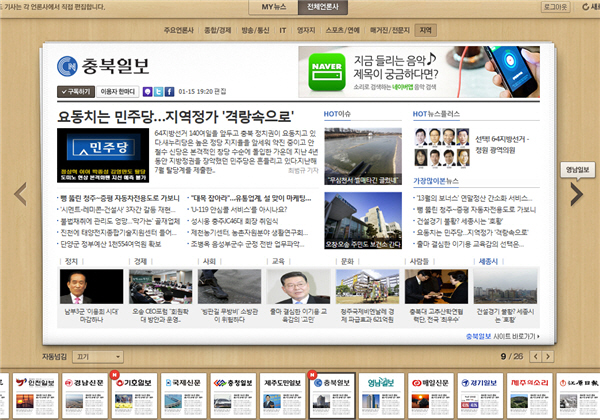Toggle the 구독하기 subscribe button

76,92
